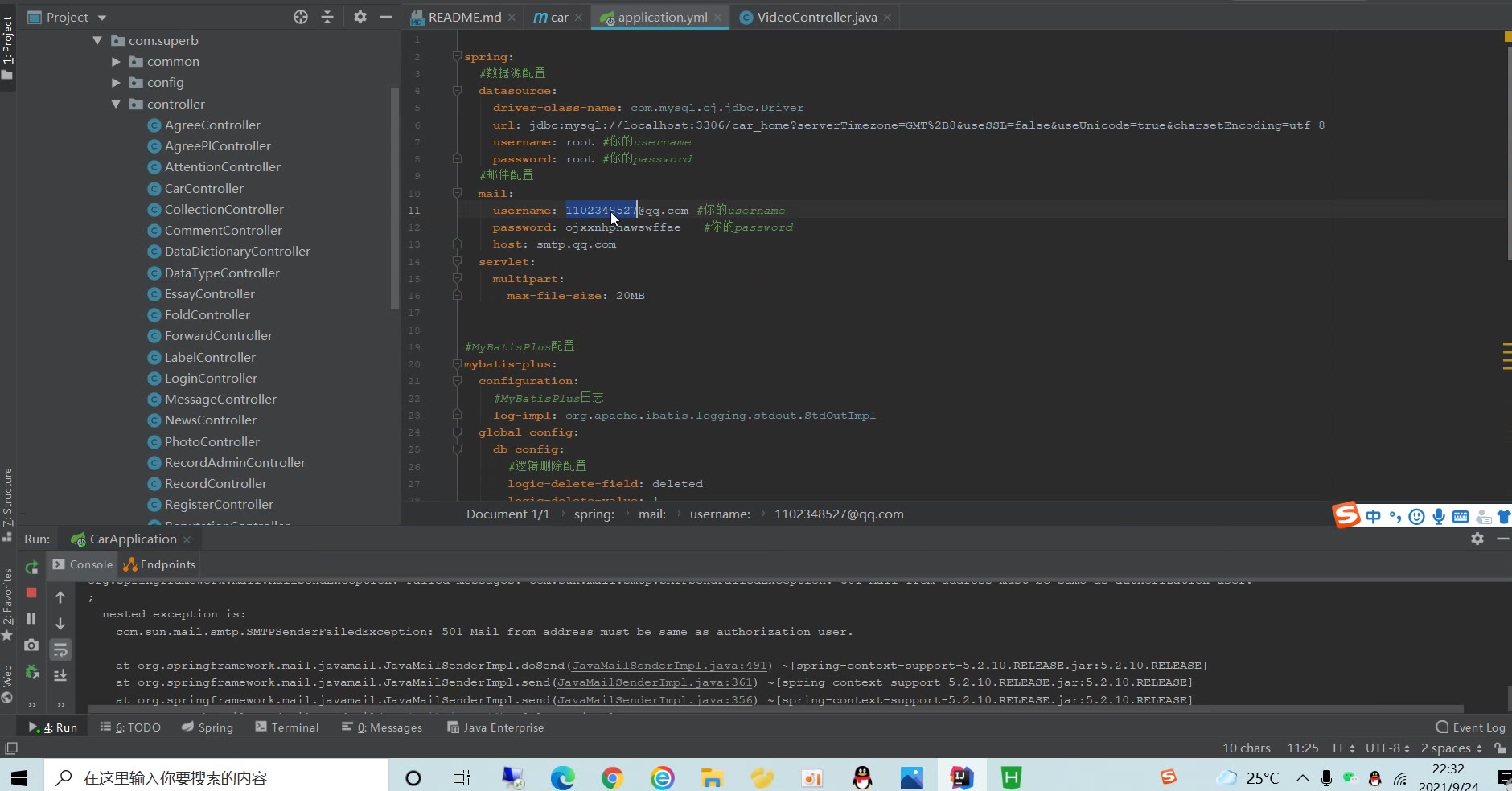
Task: Expand the common package folder
Action: click(116, 62)
